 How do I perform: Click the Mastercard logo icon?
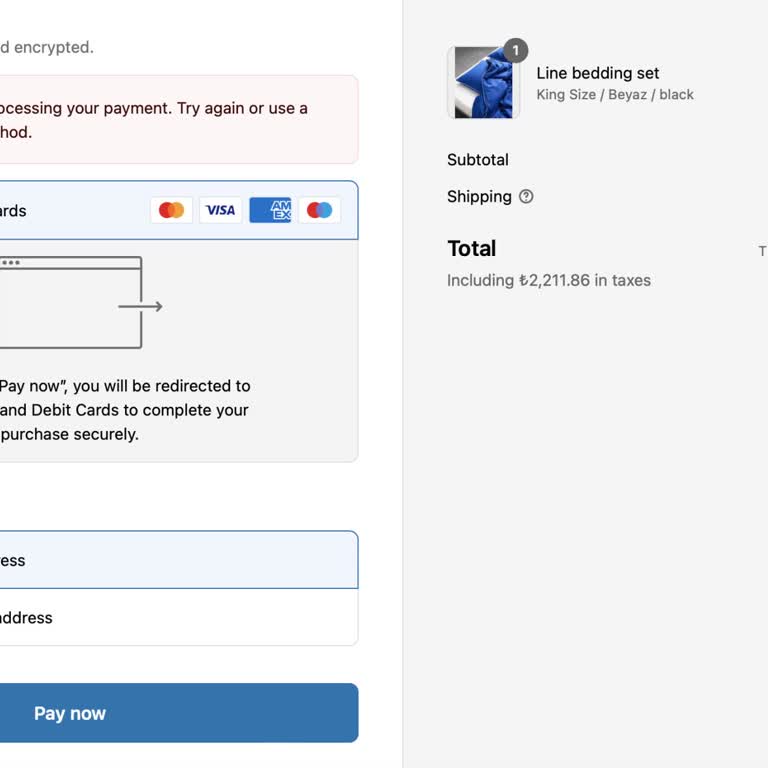171,210
